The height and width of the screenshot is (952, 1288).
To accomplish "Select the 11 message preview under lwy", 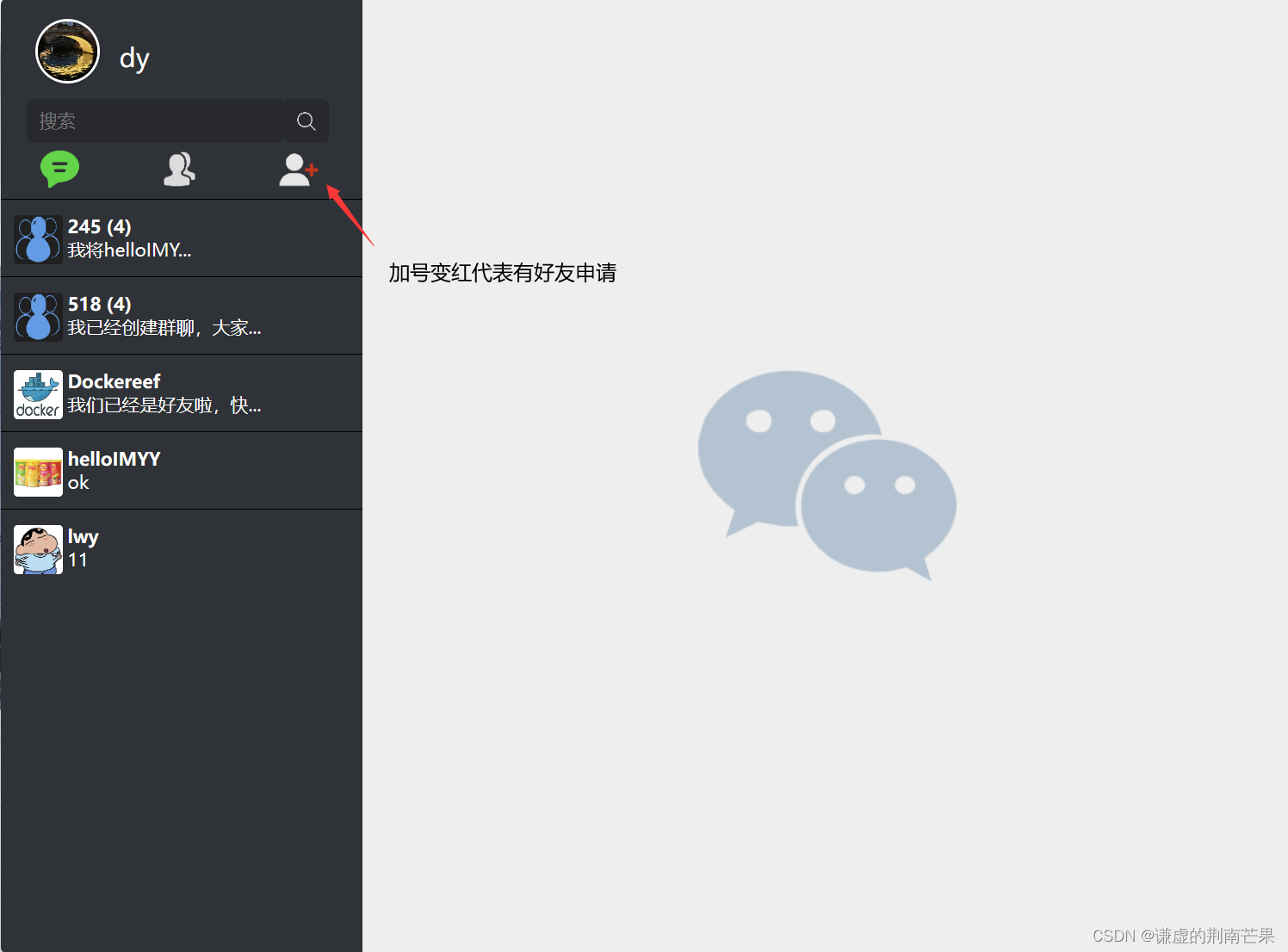I will [77, 560].
